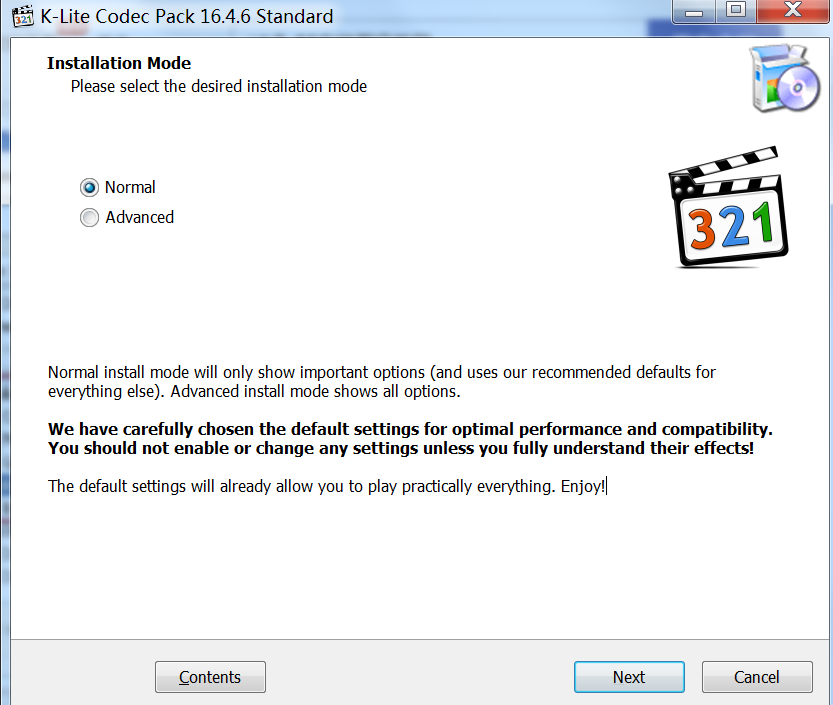
Task: Click the large 321 clapperboard logo
Action: pyautogui.click(x=728, y=207)
